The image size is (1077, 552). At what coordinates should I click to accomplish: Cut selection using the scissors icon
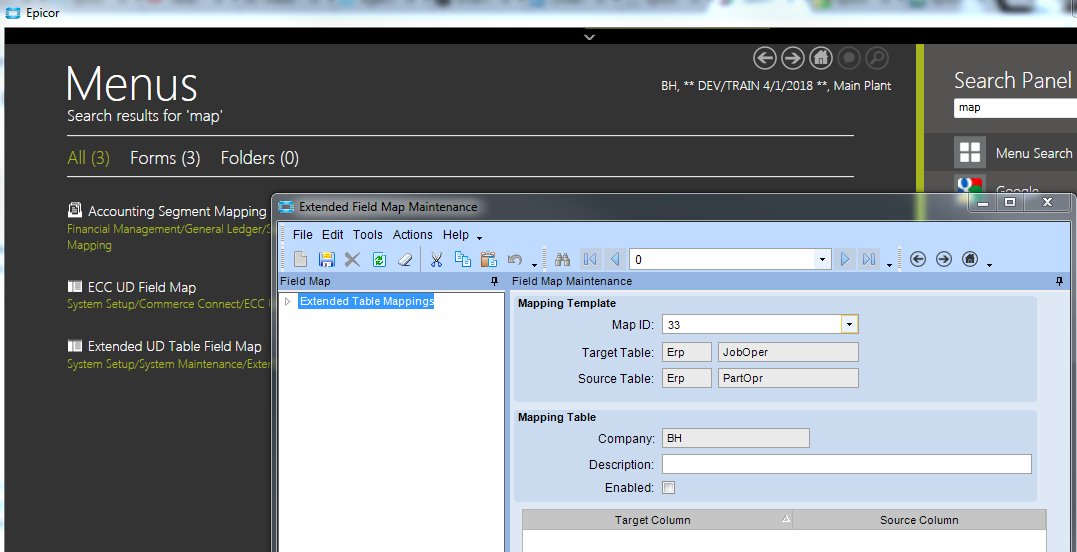pos(436,259)
